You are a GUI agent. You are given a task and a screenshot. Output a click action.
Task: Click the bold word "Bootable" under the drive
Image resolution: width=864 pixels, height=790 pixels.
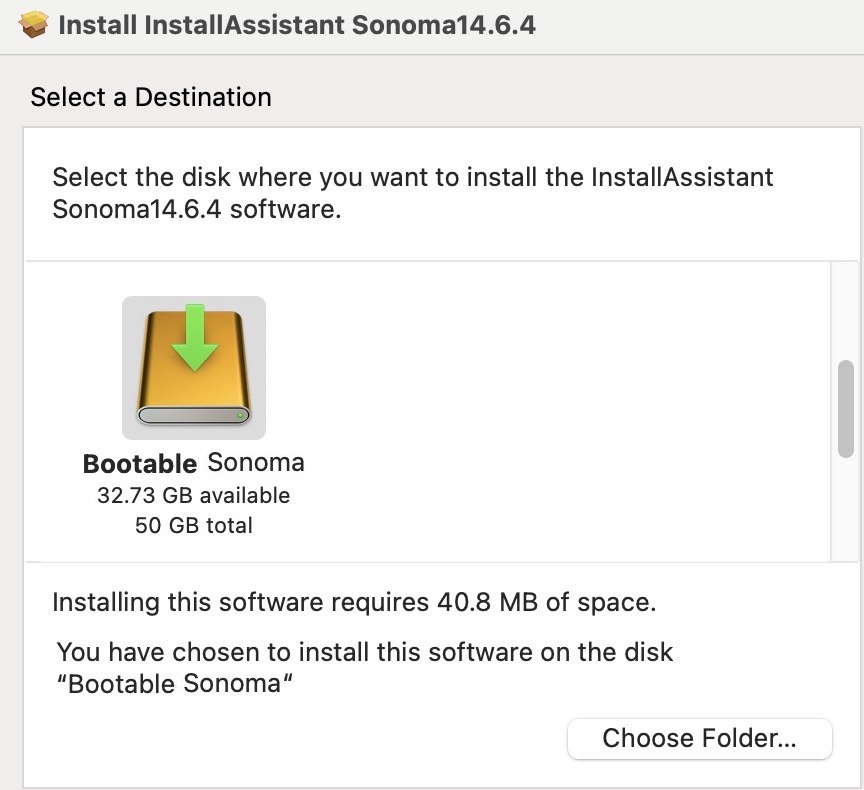(140, 464)
